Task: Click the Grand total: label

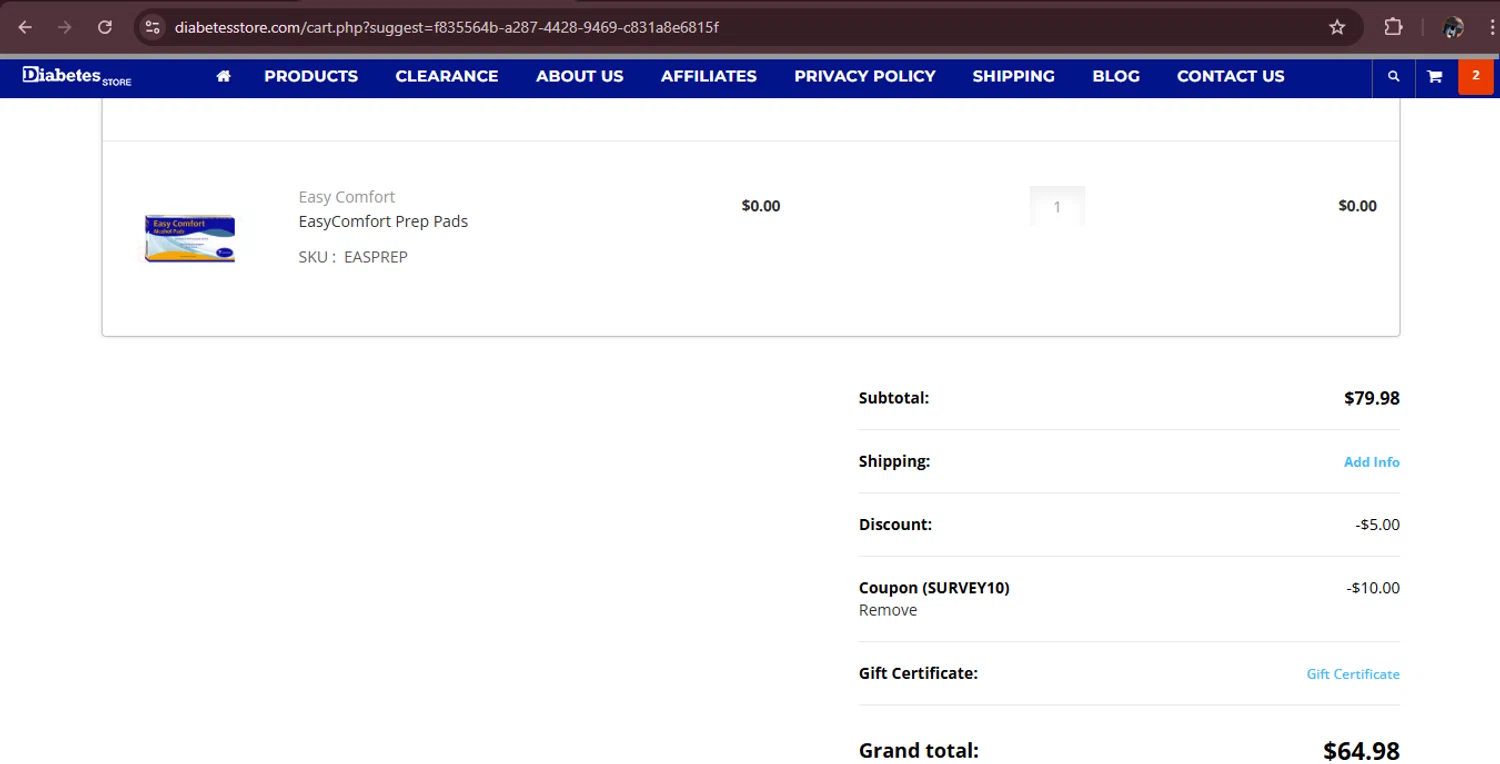Action: tap(919, 750)
